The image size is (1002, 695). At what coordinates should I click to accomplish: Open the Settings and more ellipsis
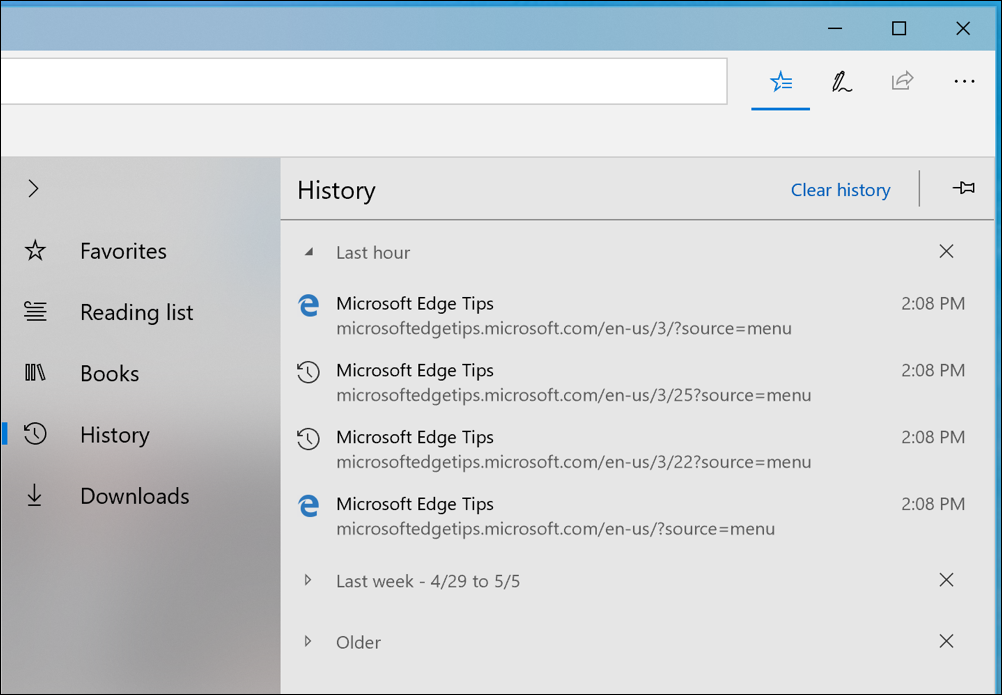(x=964, y=81)
